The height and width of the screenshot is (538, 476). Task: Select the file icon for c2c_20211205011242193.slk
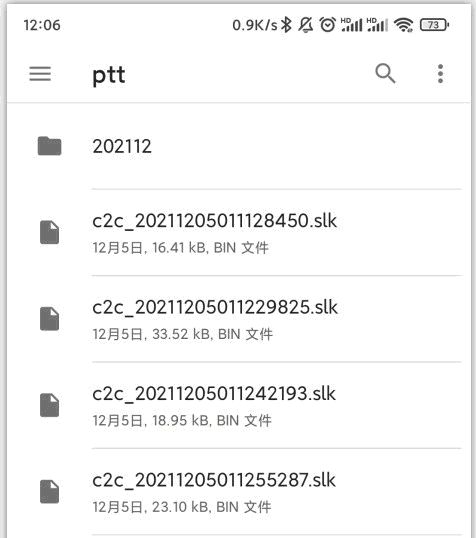pyautogui.click(x=49, y=405)
